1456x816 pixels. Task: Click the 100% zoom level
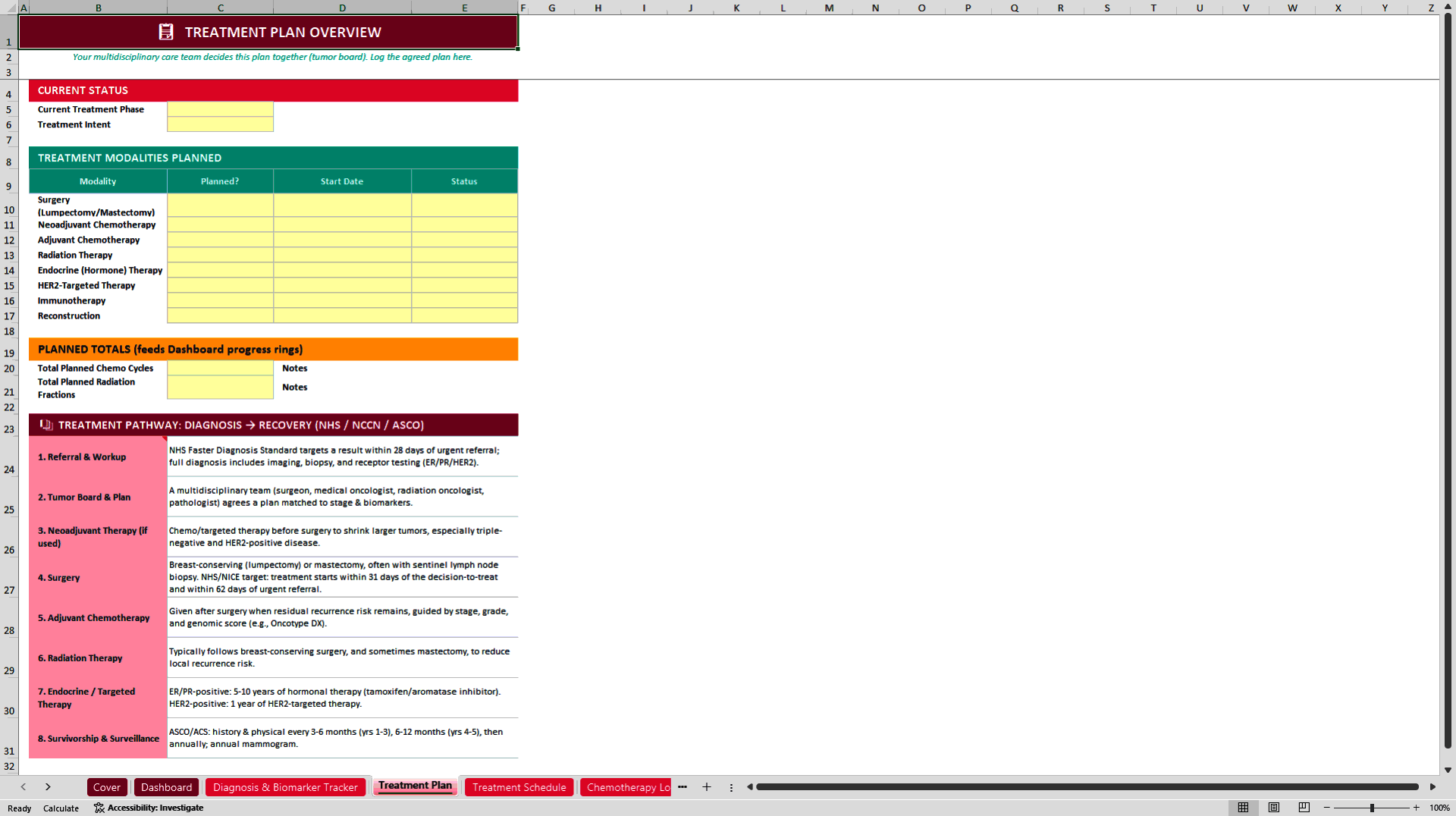[1439, 808]
